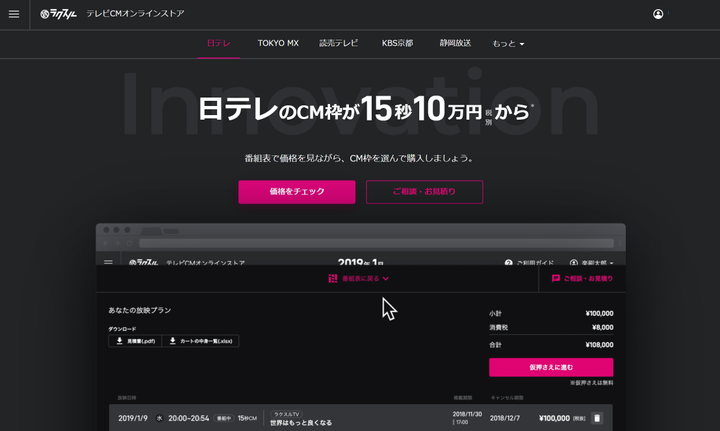Click the ¥100,000 subtotal value
This screenshot has height=431, width=720.
[x=599, y=313]
